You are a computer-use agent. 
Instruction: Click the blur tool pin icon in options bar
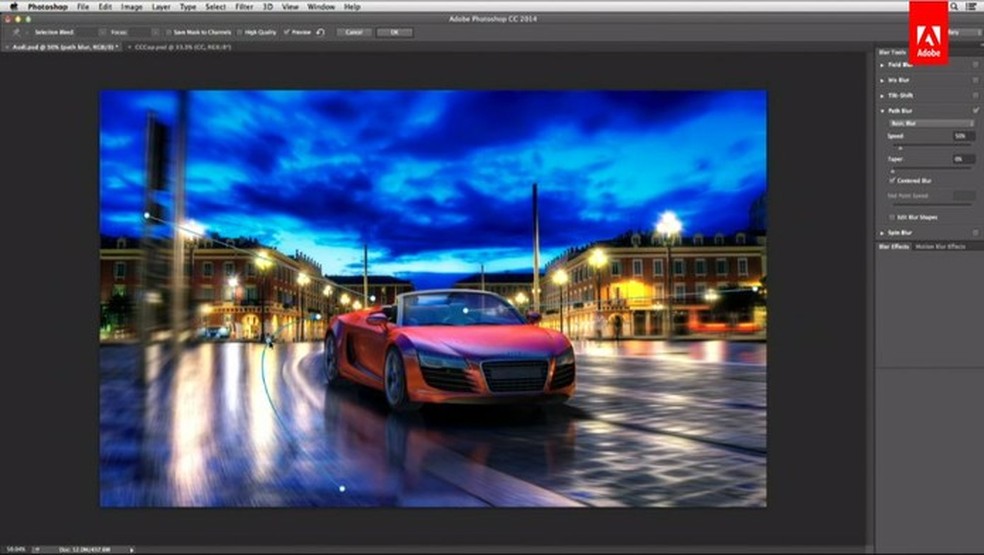click(17, 32)
